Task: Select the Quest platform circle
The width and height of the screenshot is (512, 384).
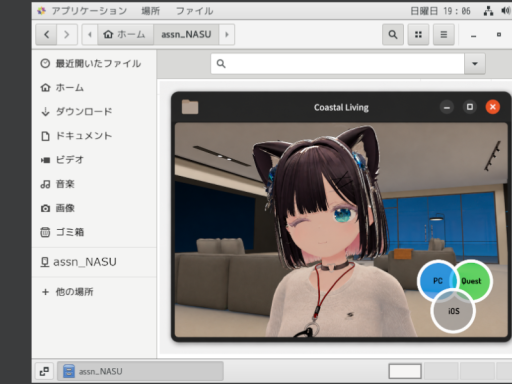Action: (472, 281)
